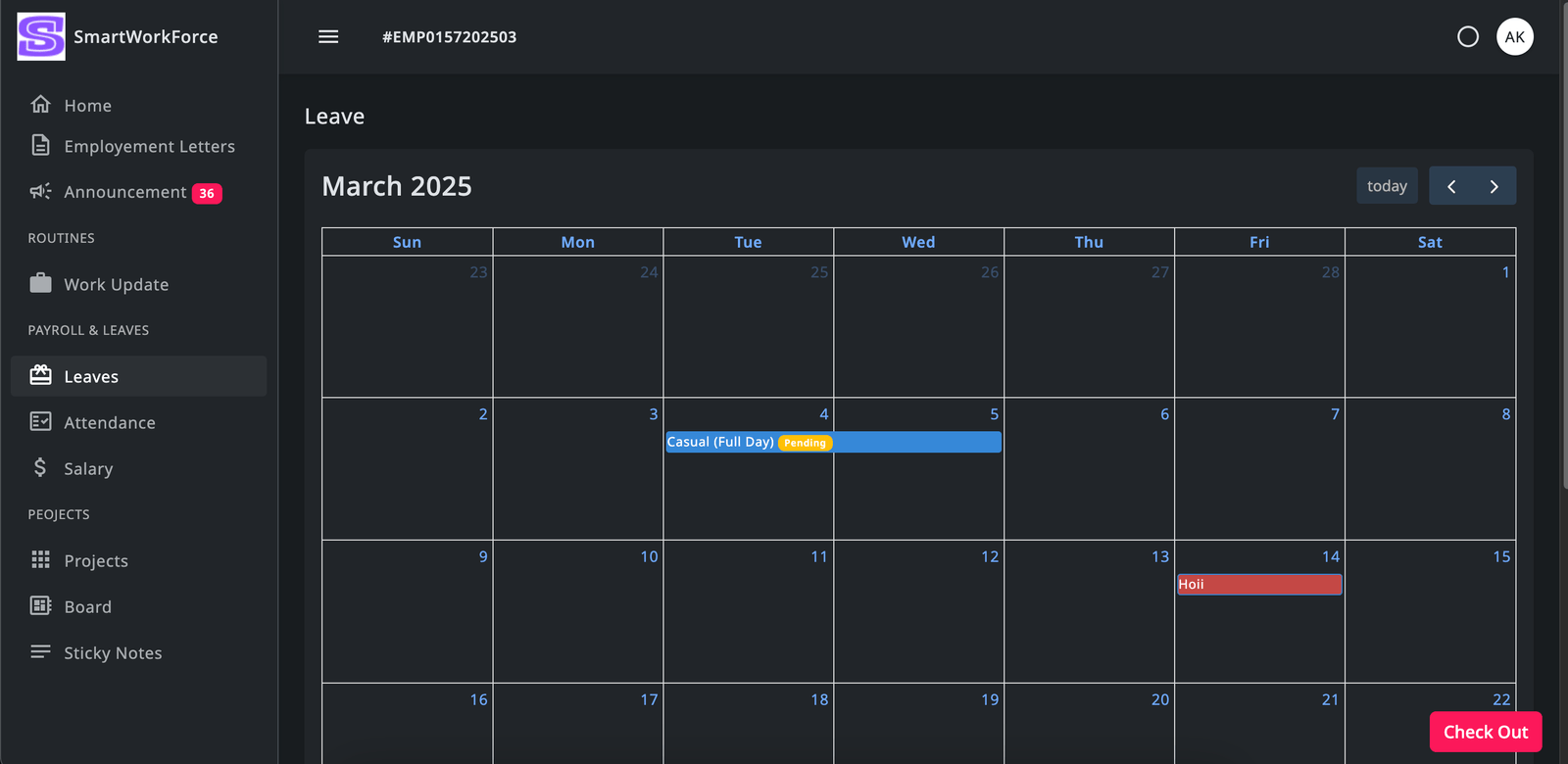Open Work Update briefcase icon
The width and height of the screenshot is (1568, 764).
[x=40, y=284]
